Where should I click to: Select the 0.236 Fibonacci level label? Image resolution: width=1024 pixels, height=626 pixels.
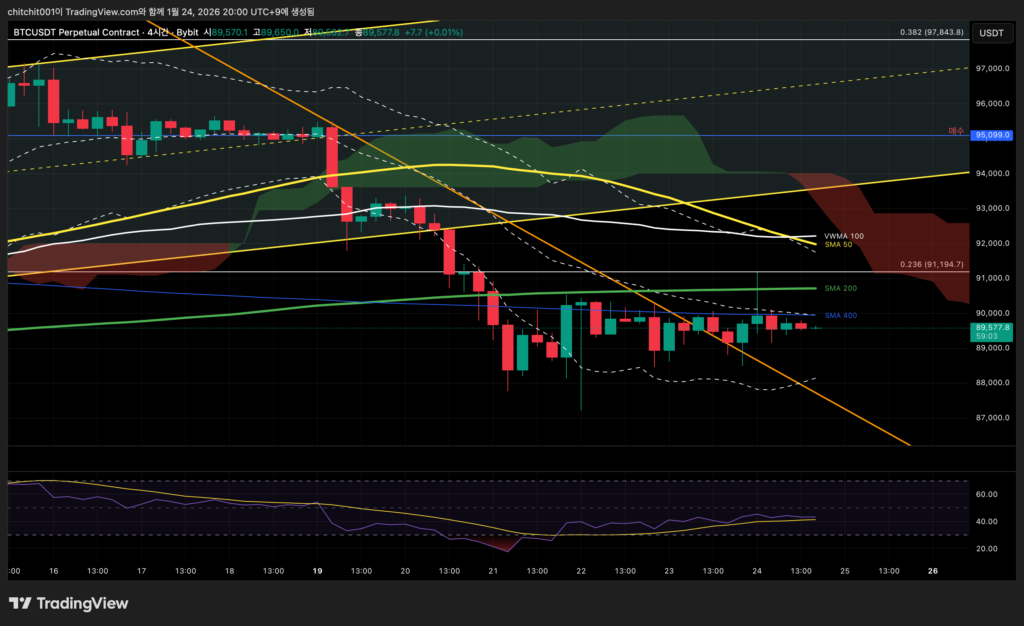click(930, 264)
